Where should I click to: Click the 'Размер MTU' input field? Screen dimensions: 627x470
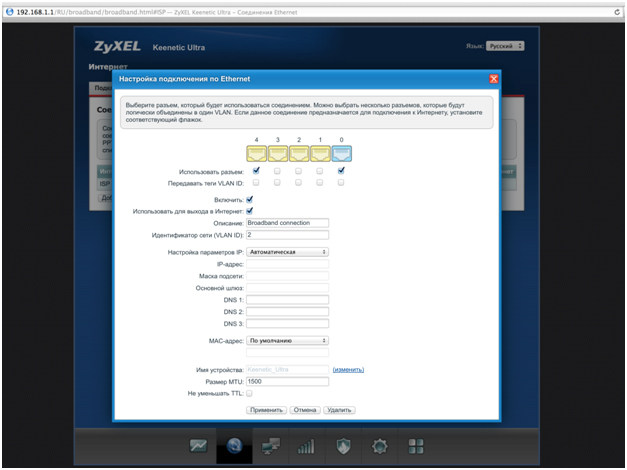287,381
